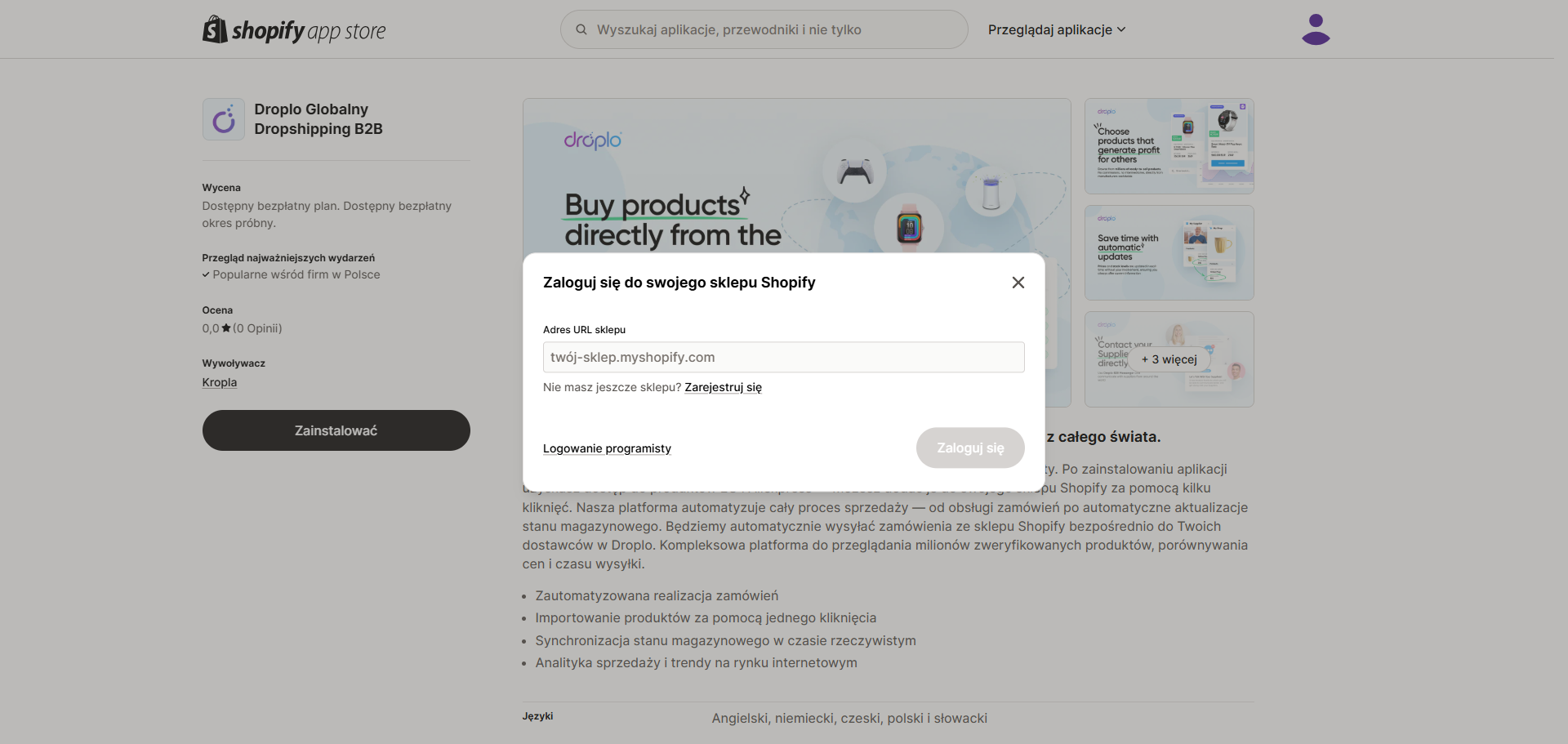Open Logowanie programisty link
The image size is (1568, 744).
[x=607, y=448]
